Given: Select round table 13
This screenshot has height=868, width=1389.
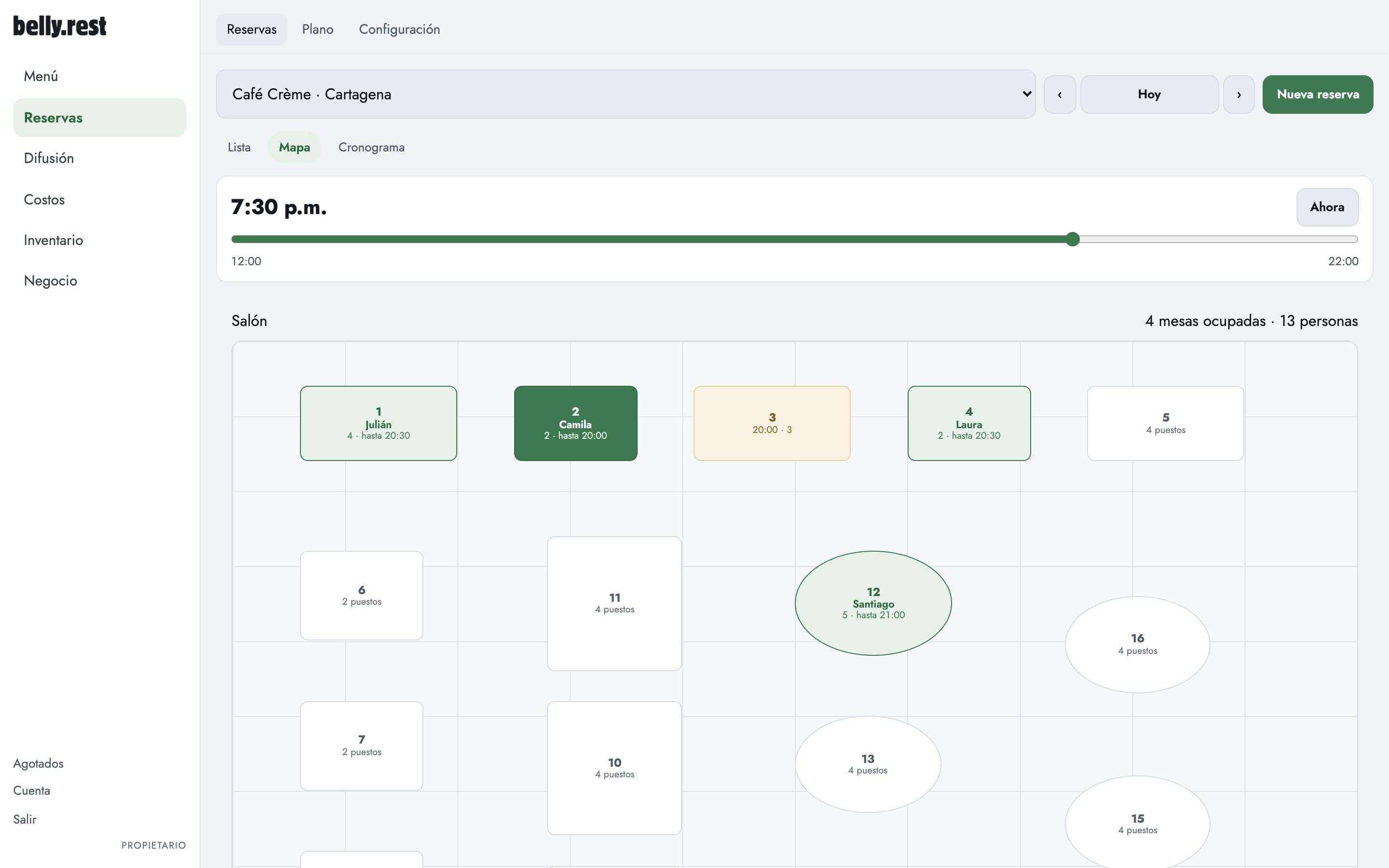Looking at the screenshot, I should pyautogui.click(x=868, y=764).
